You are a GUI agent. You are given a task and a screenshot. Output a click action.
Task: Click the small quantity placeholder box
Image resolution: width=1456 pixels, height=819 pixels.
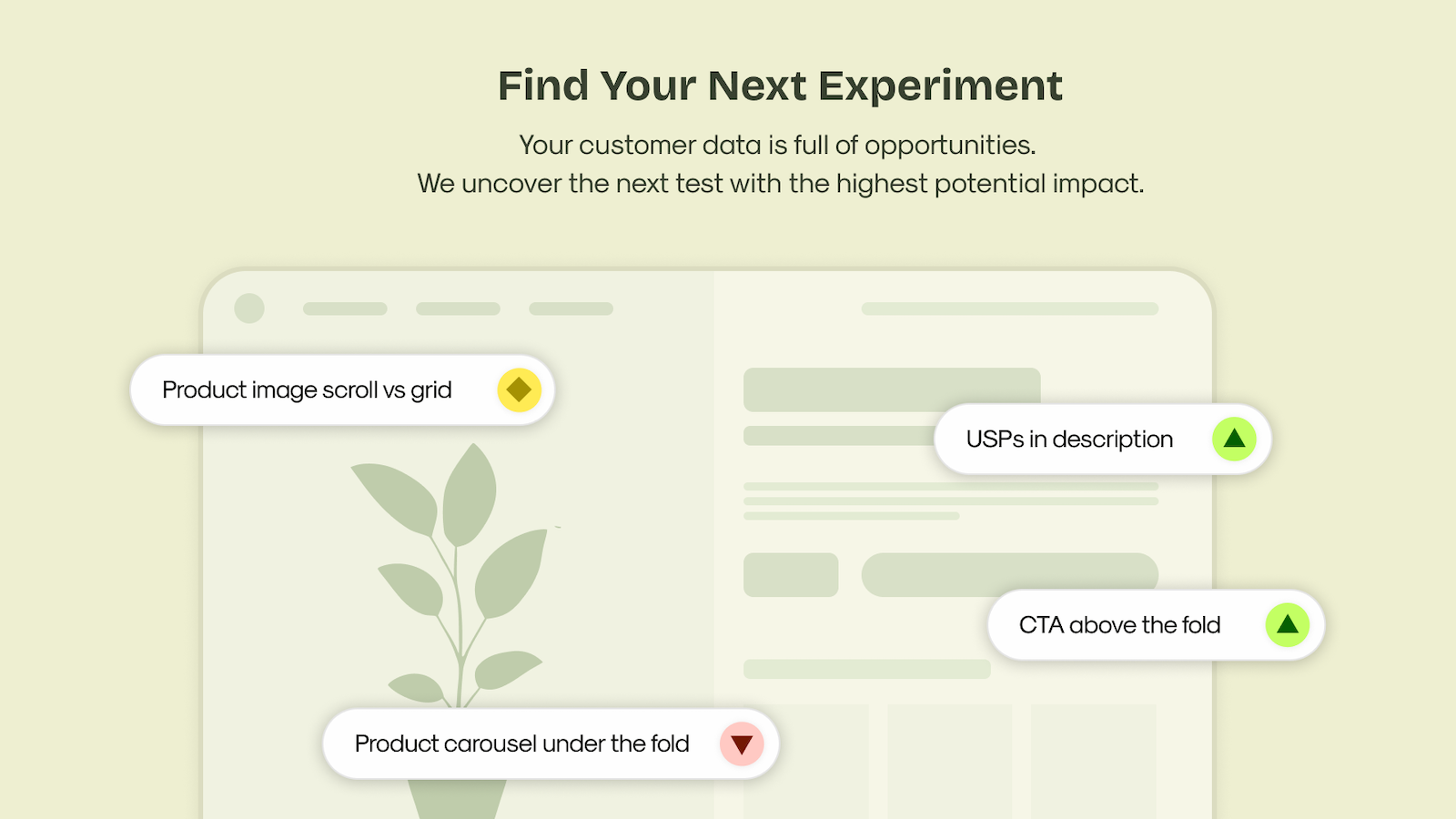[x=791, y=574]
